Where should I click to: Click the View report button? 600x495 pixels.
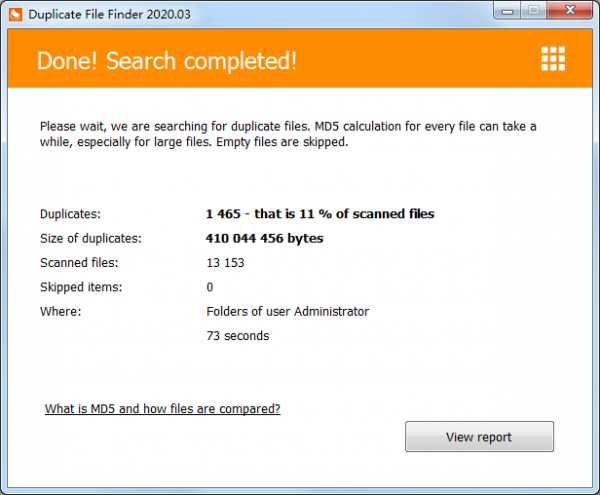coord(479,436)
